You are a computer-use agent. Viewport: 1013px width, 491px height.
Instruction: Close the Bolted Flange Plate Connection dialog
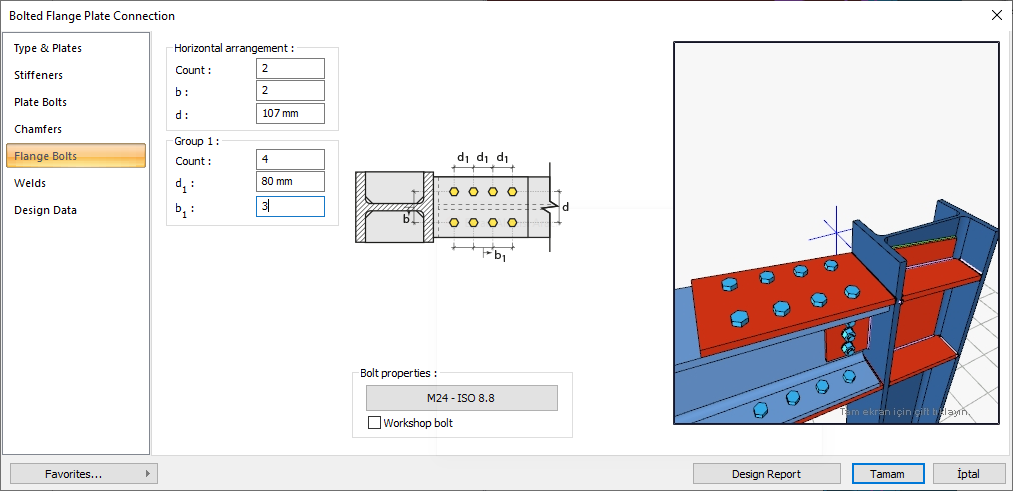click(x=996, y=15)
